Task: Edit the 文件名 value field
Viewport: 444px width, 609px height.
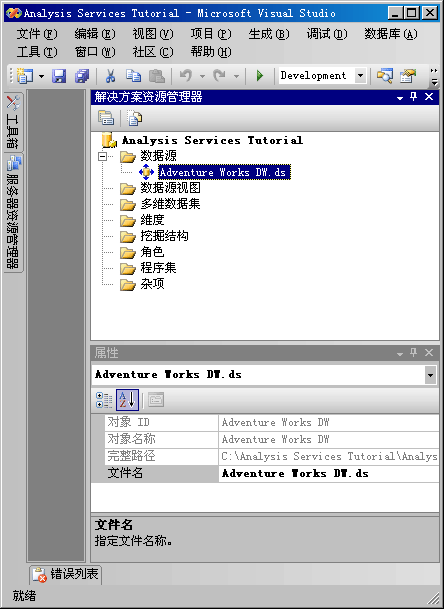Action: click(x=329, y=473)
